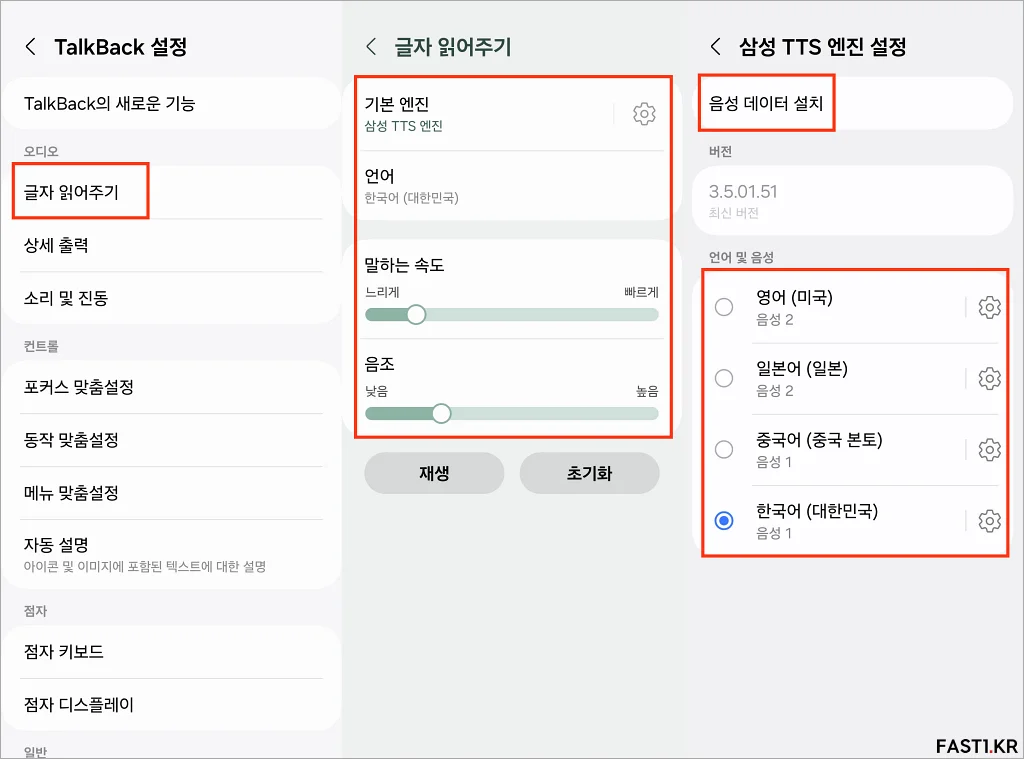Tap the 재생 button
Image resolution: width=1024 pixels, height=759 pixels.
(x=434, y=473)
